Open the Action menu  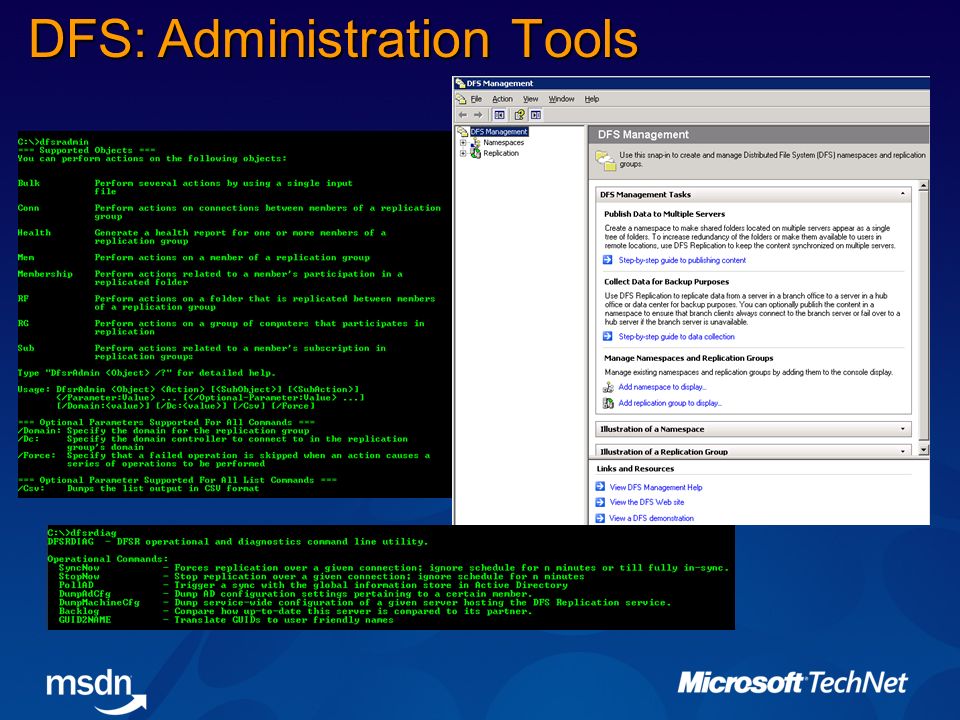tap(502, 99)
